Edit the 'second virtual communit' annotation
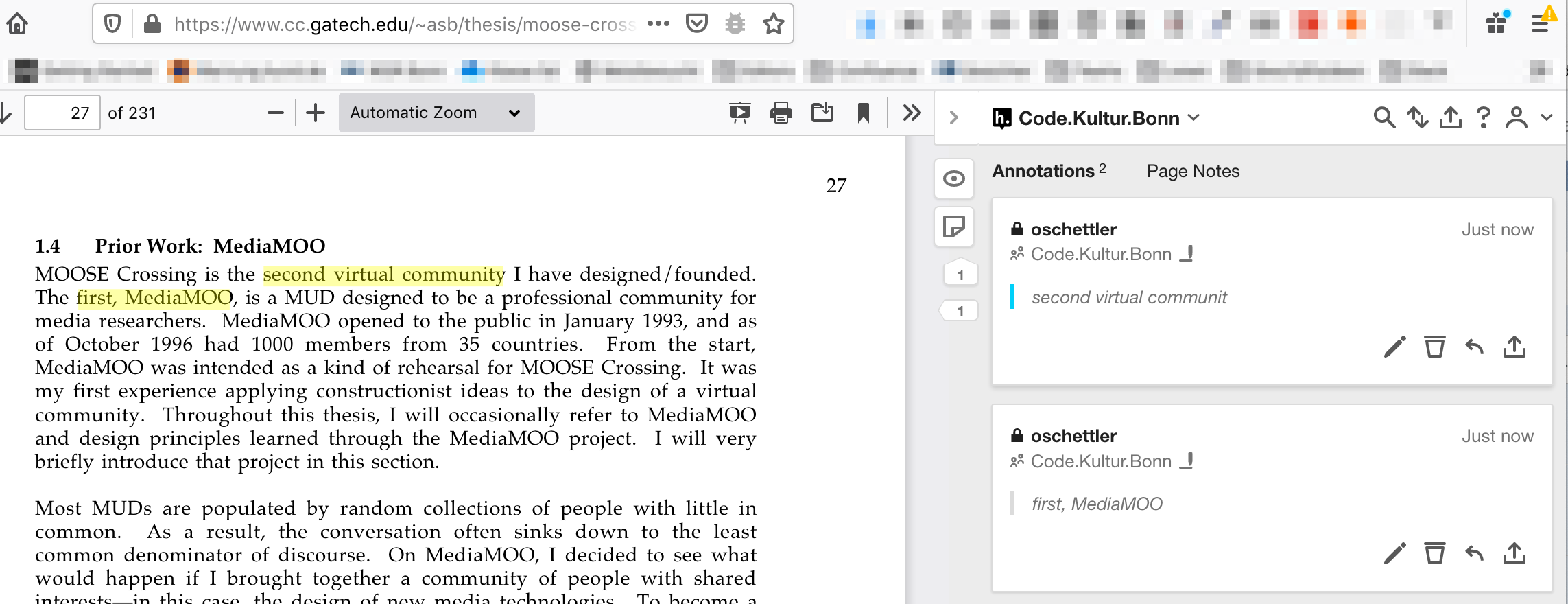Image resolution: width=1568 pixels, height=604 pixels. (x=1394, y=347)
